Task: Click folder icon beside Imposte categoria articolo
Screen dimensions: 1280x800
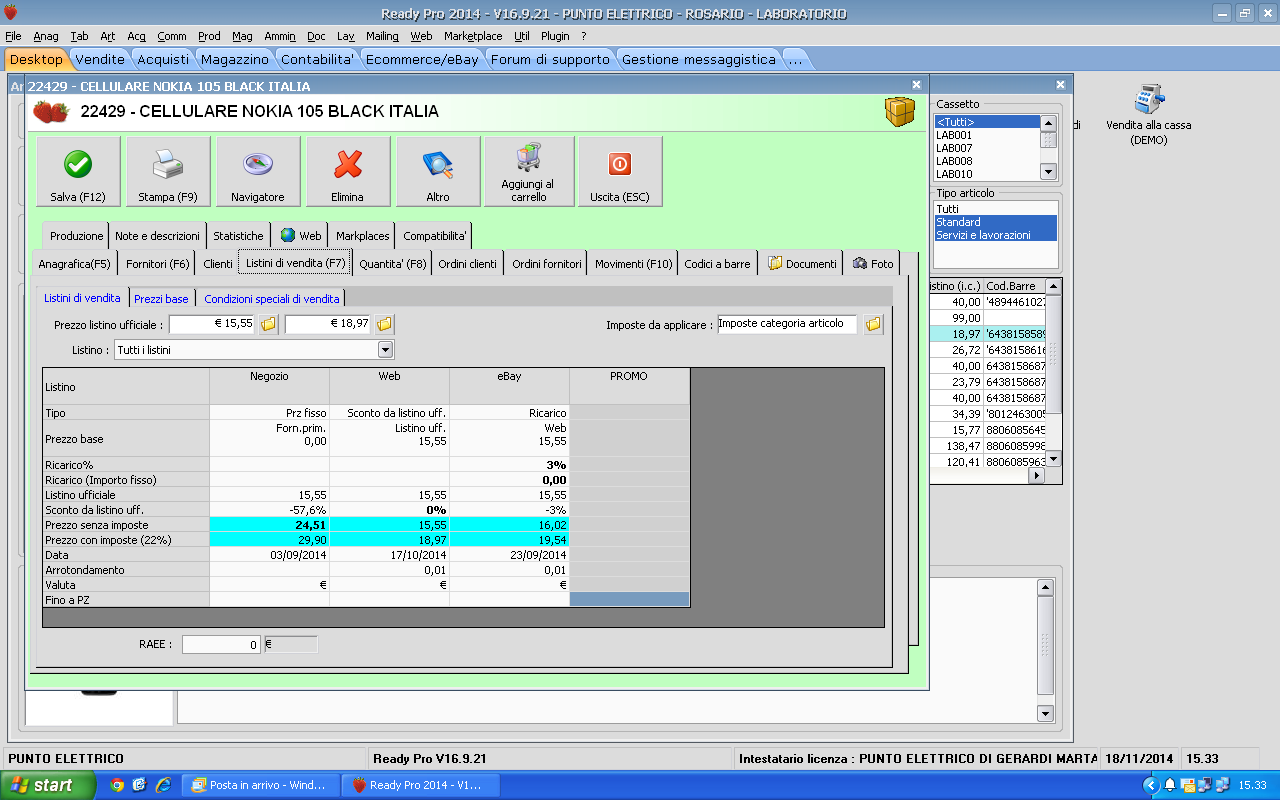Action: click(873, 324)
